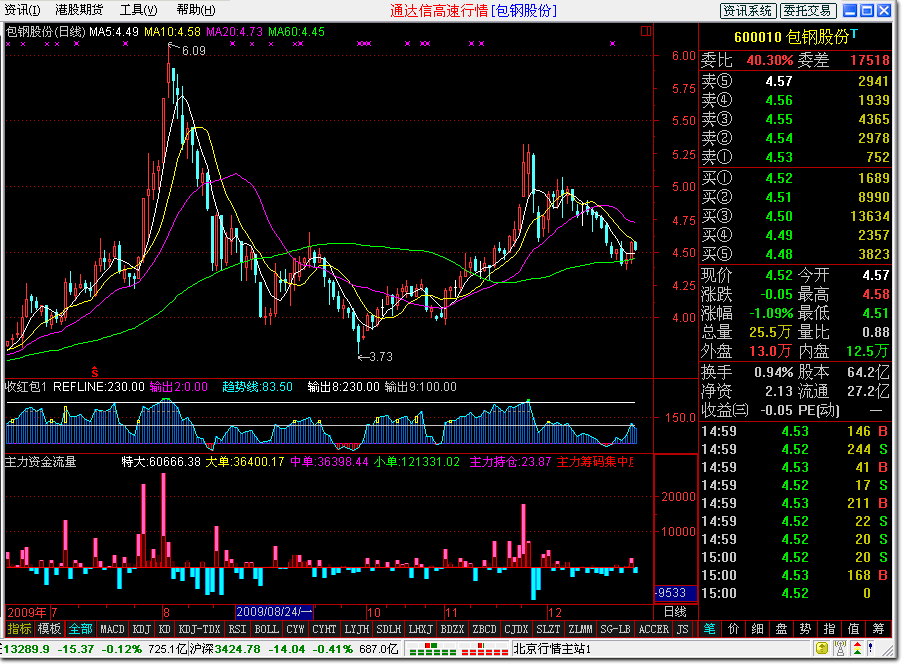Open the 帮助(H) menu
904x665 pixels.
[x=196, y=10]
